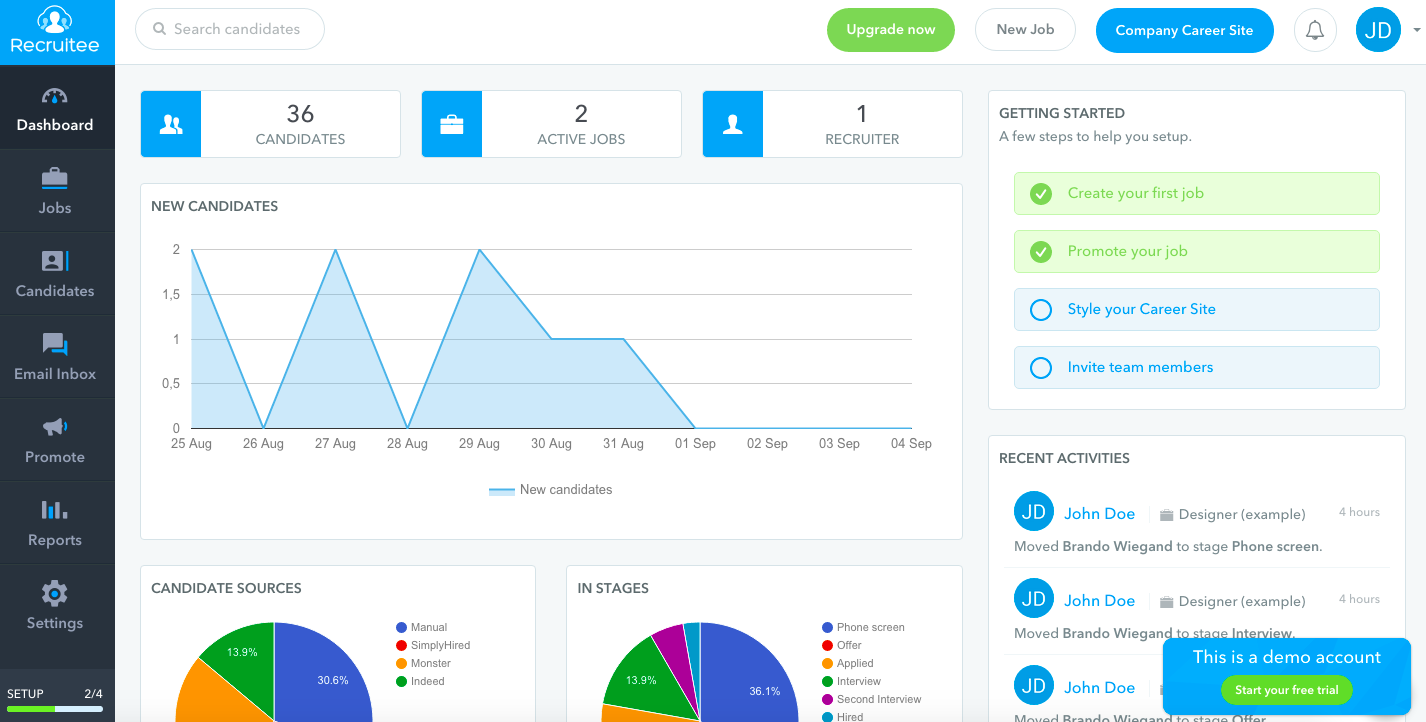Click the active jobs briefcase icon tile

point(452,124)
